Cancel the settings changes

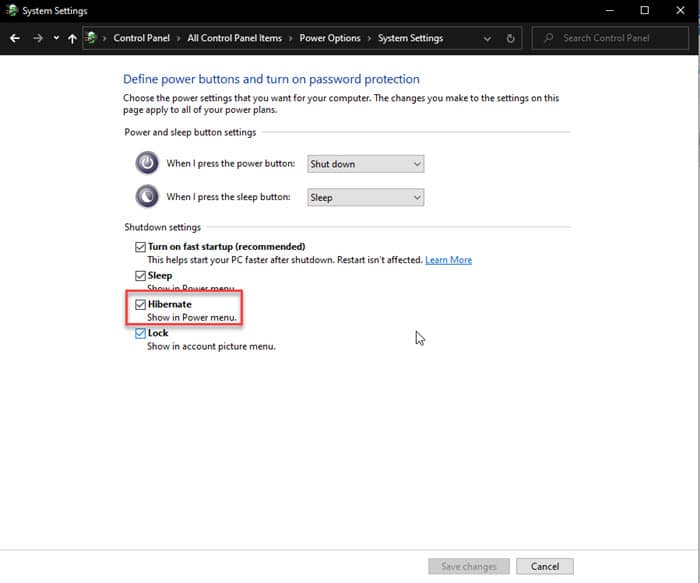[x=545, y=566]
